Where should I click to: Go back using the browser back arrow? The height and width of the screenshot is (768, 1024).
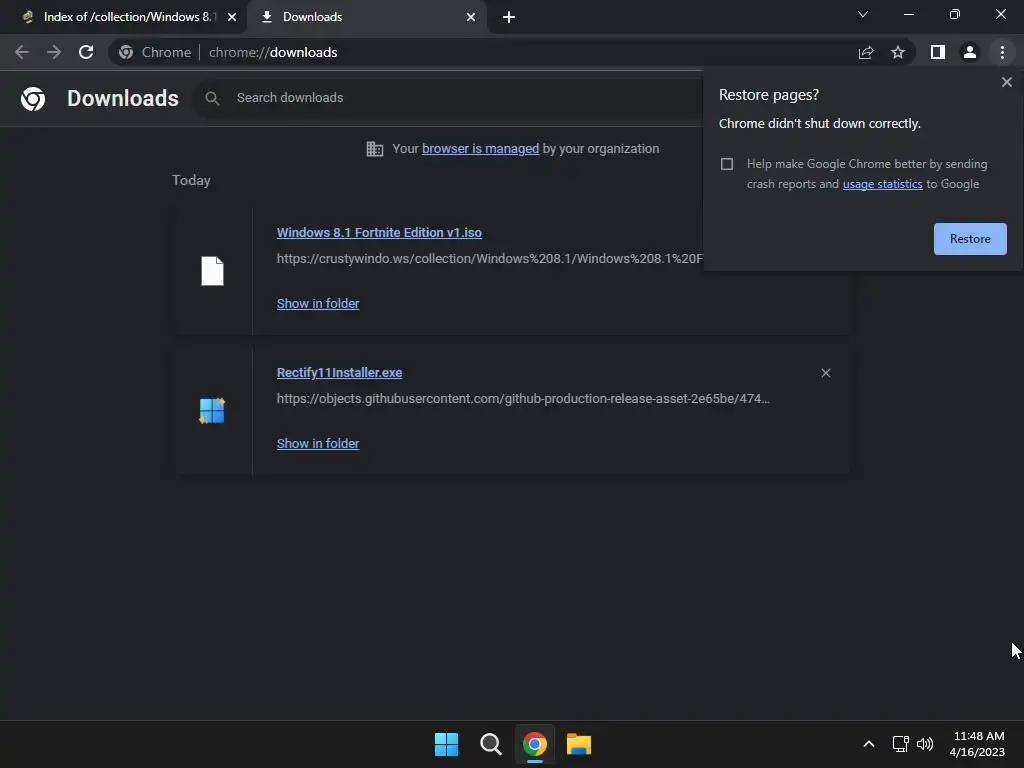click(x=22, y=52)
